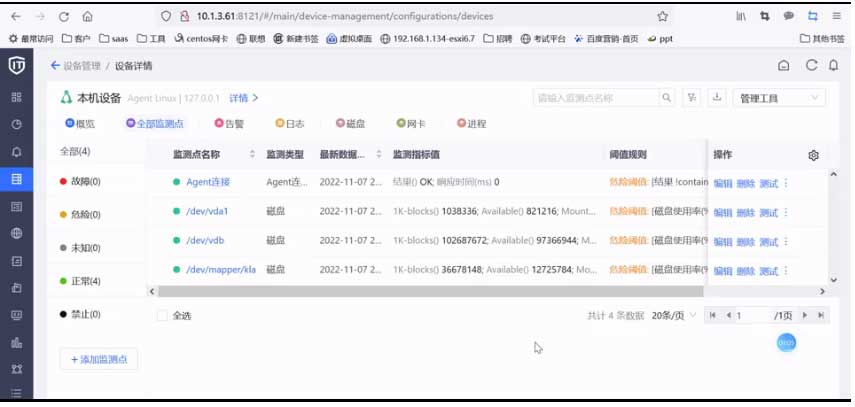Switch to the 进程 tab
This screenshot has width=855, height=407.
pyautogui.click(x=471, y=124)
